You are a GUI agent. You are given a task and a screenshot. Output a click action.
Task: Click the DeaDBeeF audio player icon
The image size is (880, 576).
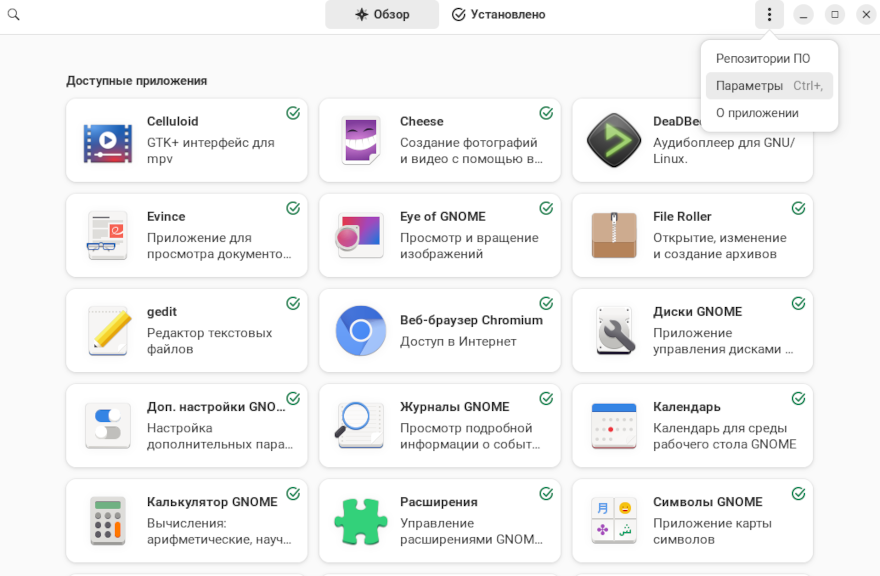coord(613,141)
